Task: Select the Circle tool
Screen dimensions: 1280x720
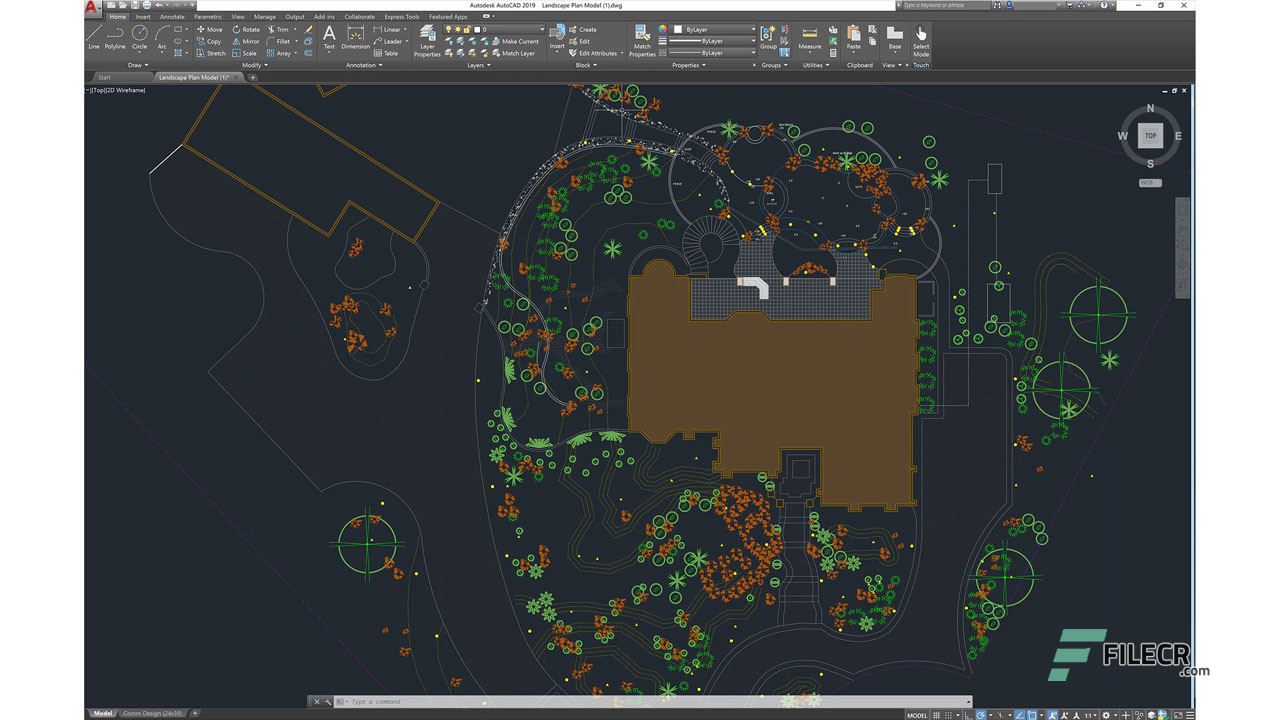Action: (x=139, y=38)
